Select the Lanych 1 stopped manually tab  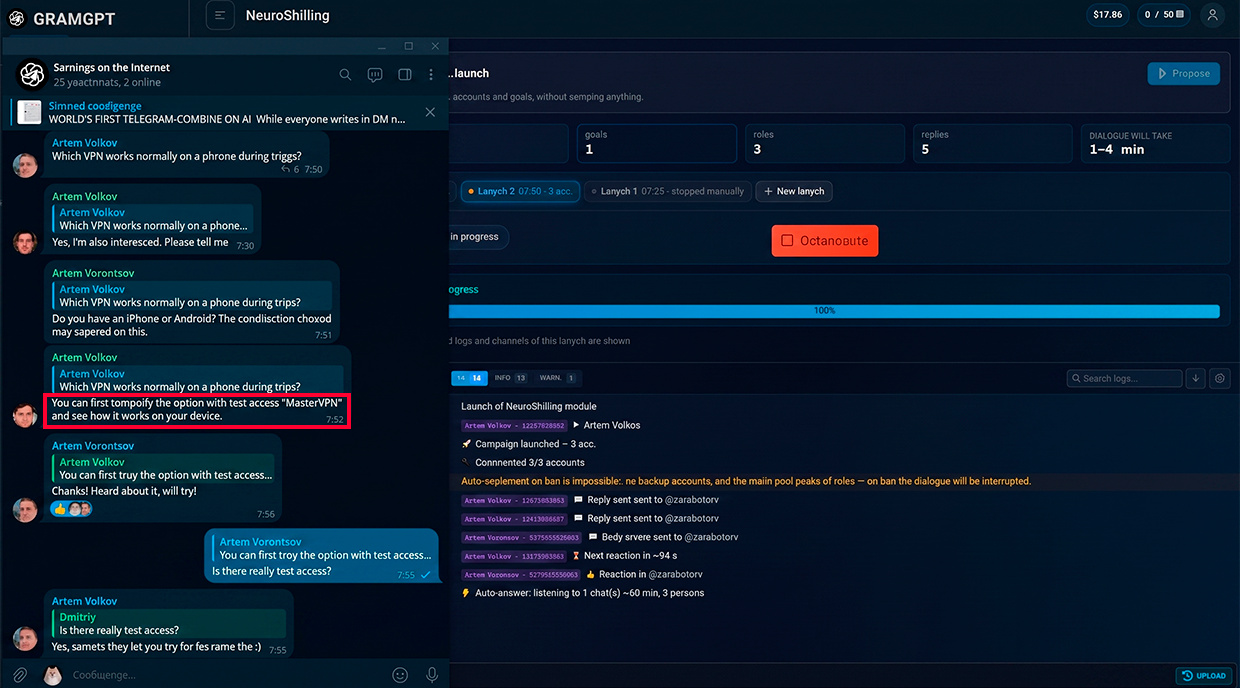coord(668,191)
